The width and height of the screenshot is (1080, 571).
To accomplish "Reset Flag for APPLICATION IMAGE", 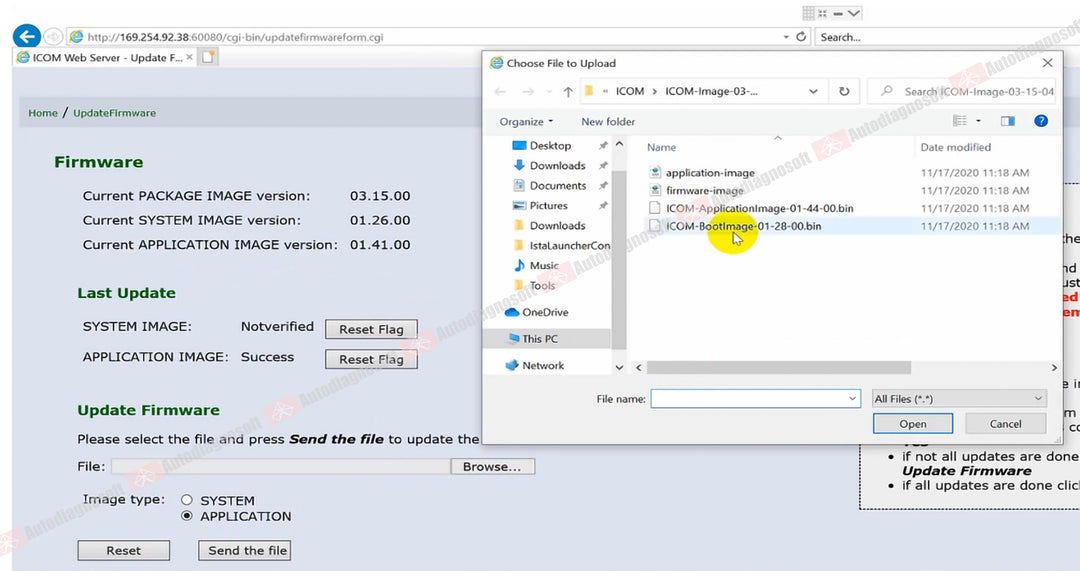I will click(x=371, y=360).
